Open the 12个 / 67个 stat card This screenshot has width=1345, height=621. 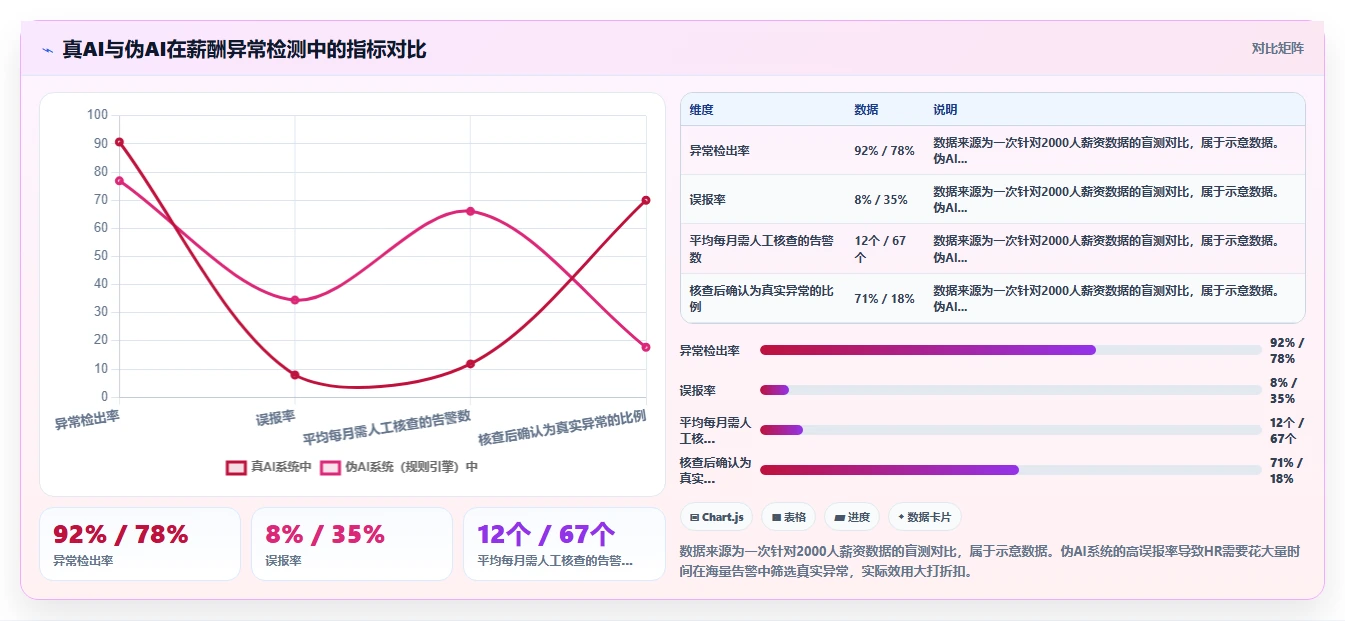coord(564,544)
